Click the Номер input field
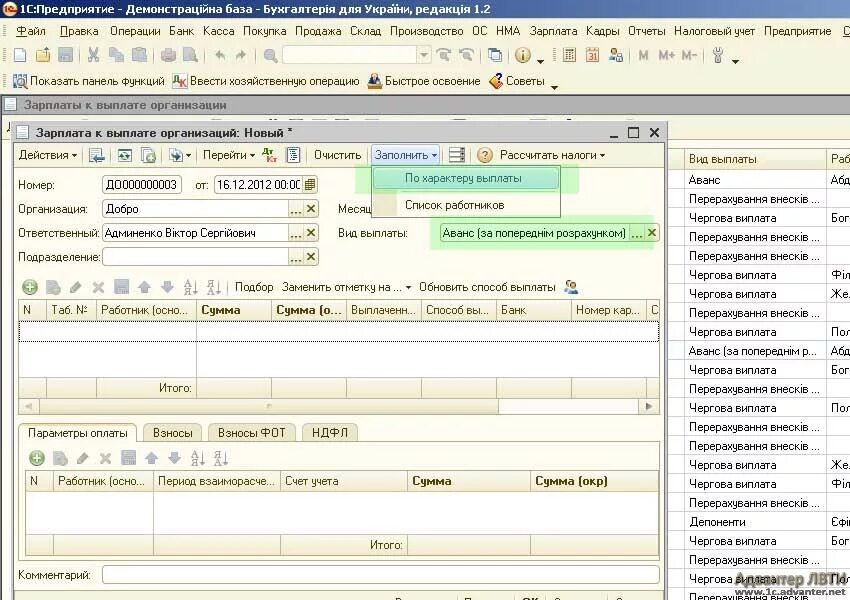 point(141,185)
